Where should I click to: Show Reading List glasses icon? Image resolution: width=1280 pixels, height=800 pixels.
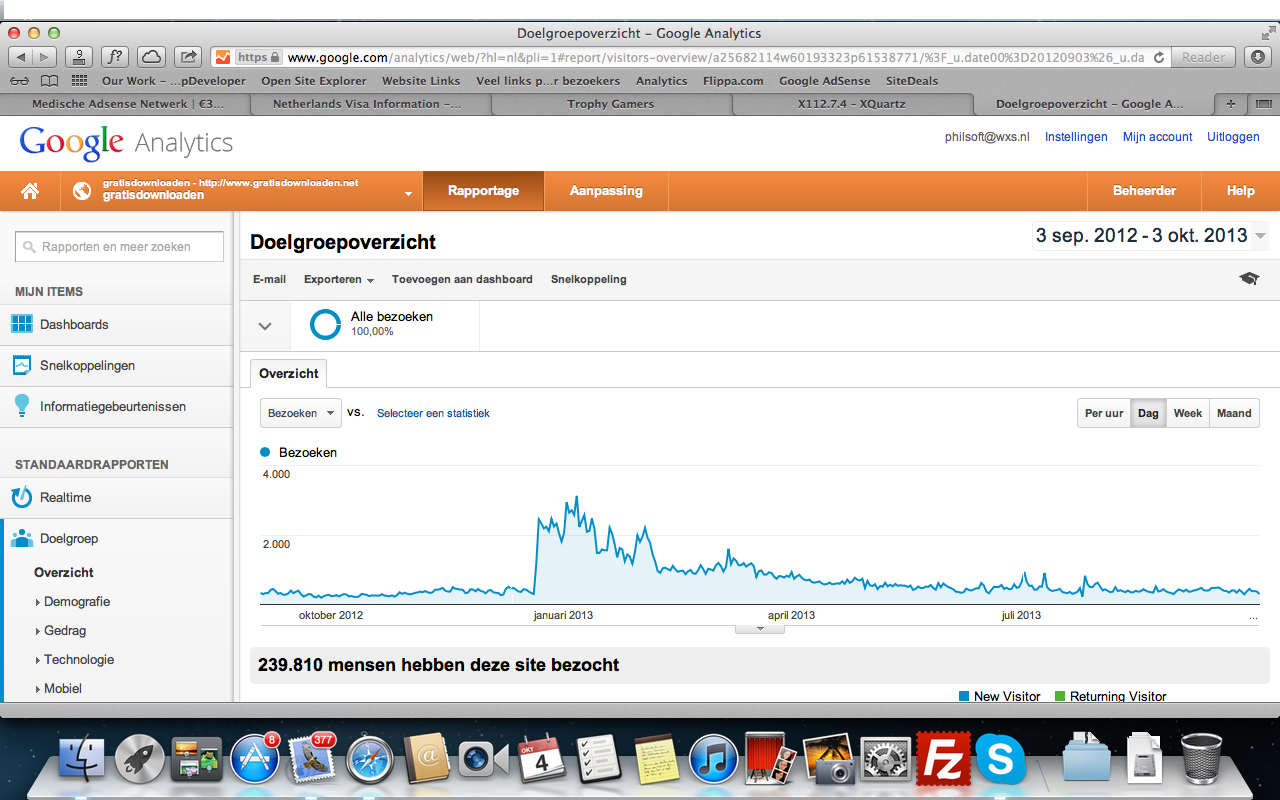point(19,81)
